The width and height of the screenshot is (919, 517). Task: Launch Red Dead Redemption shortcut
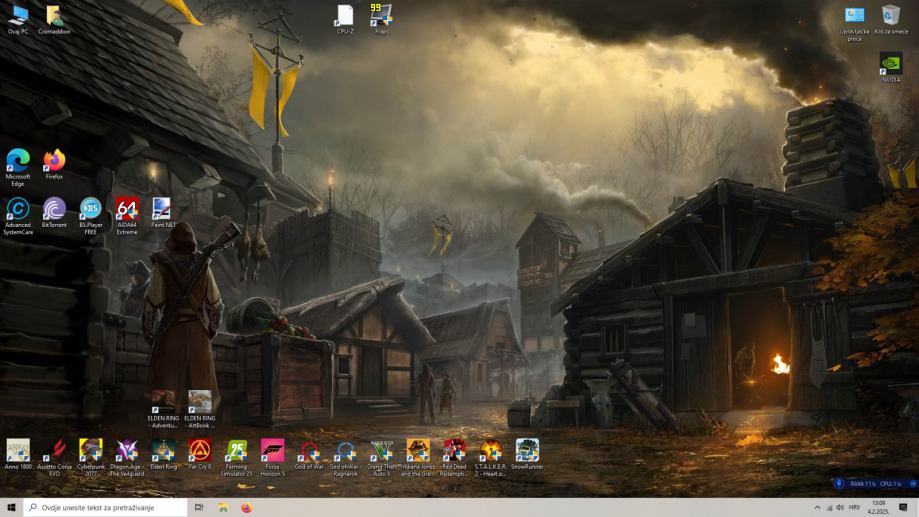tap(454, 458)
